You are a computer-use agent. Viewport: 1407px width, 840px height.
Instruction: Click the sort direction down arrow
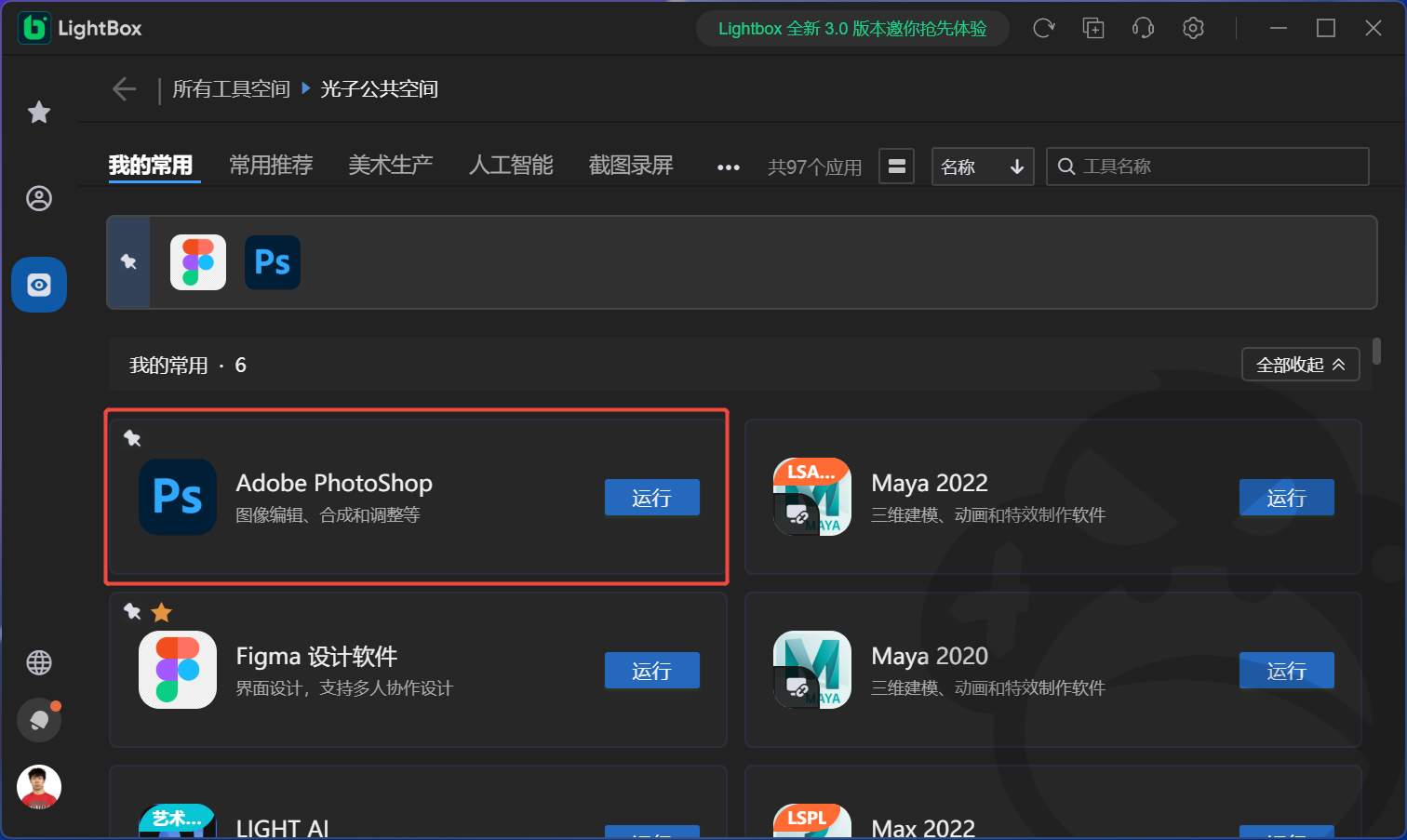[x=1017, y=167]
